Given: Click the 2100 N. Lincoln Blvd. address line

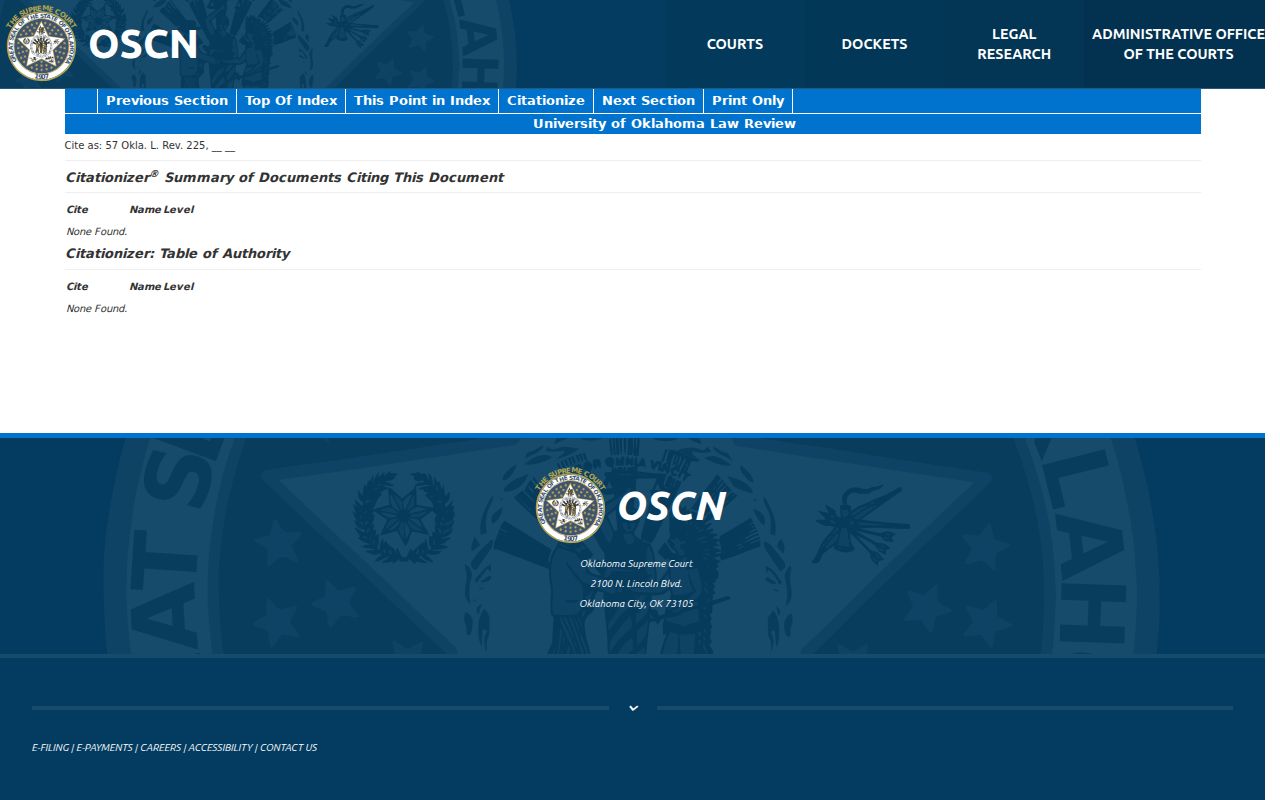Looking at the screenshot, I should coord(636,584).
